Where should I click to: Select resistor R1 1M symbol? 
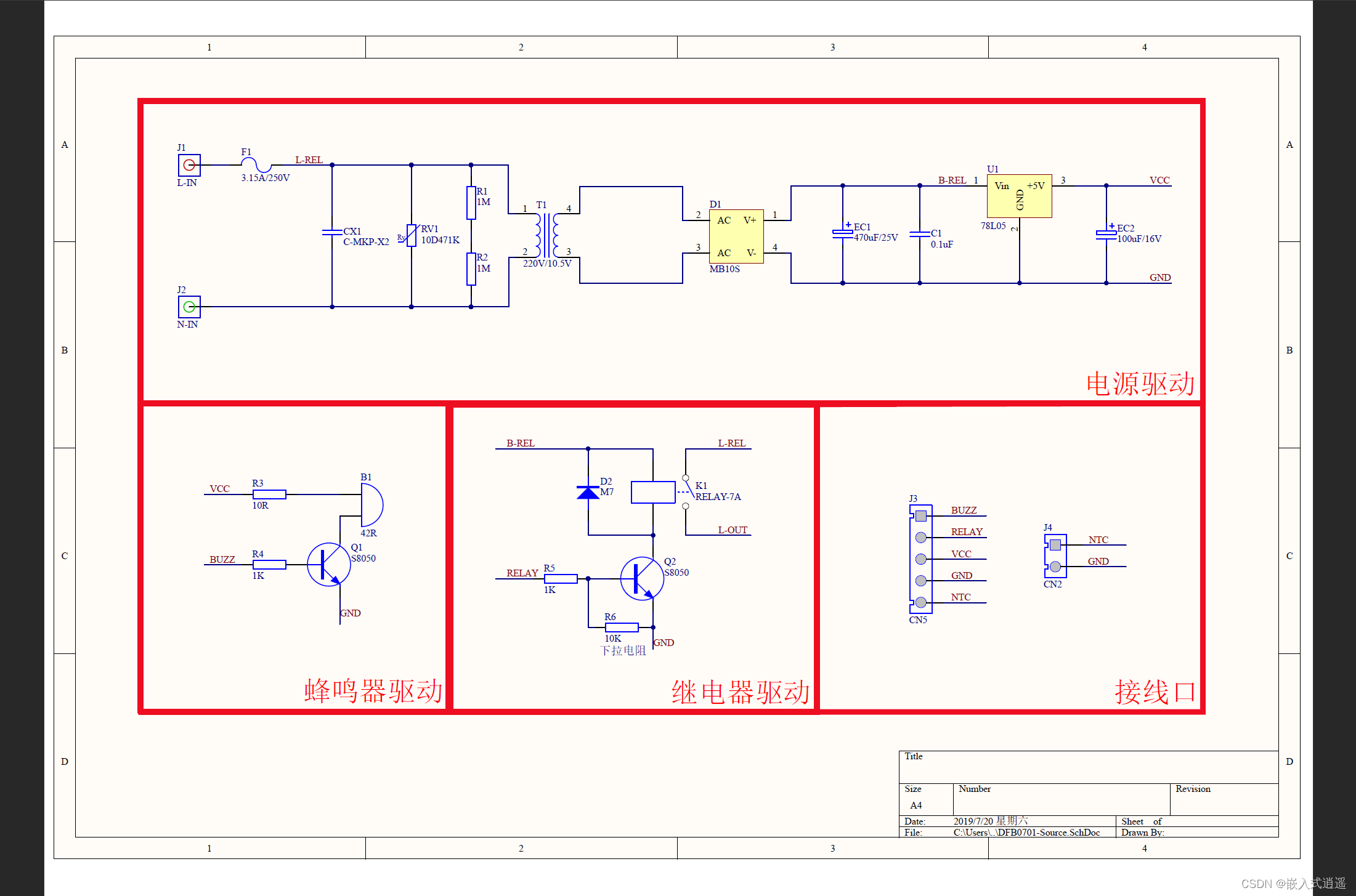471,203
